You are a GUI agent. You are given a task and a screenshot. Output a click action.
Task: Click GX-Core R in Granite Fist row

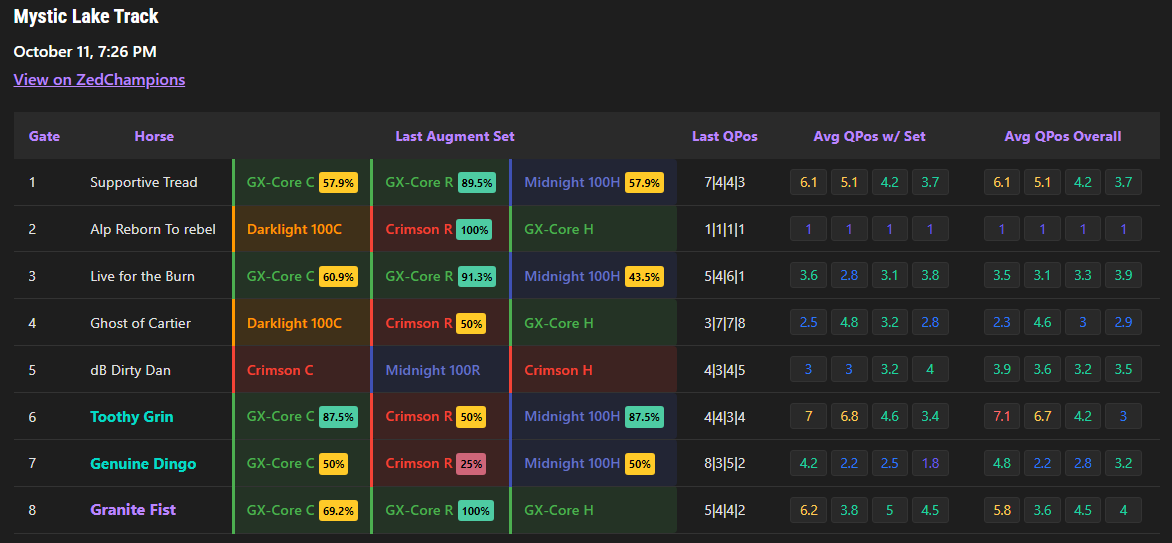coord(419,511)
